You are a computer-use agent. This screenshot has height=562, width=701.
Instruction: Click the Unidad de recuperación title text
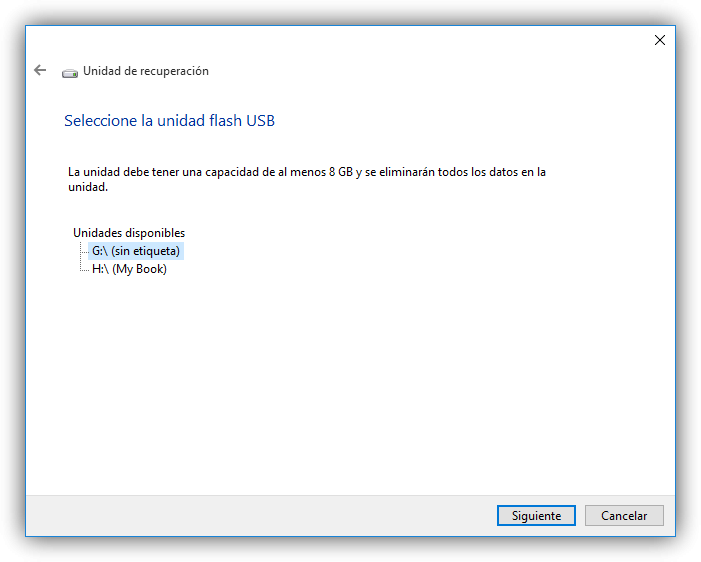[146, 71]
